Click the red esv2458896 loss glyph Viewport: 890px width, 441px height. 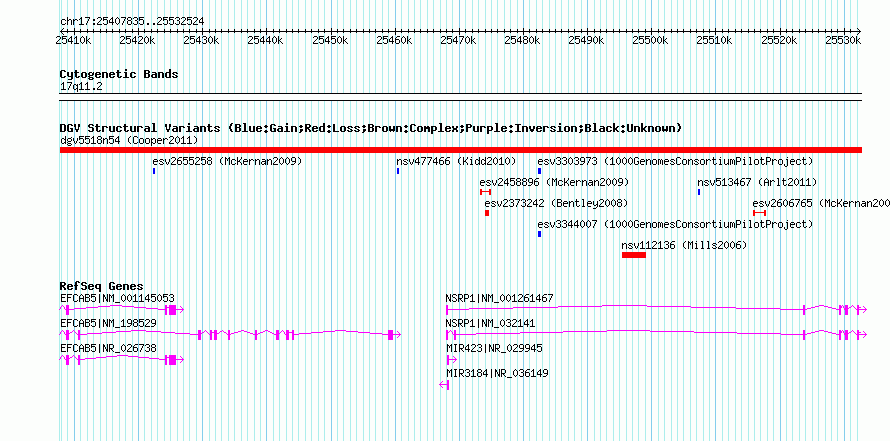click(485, 192)
